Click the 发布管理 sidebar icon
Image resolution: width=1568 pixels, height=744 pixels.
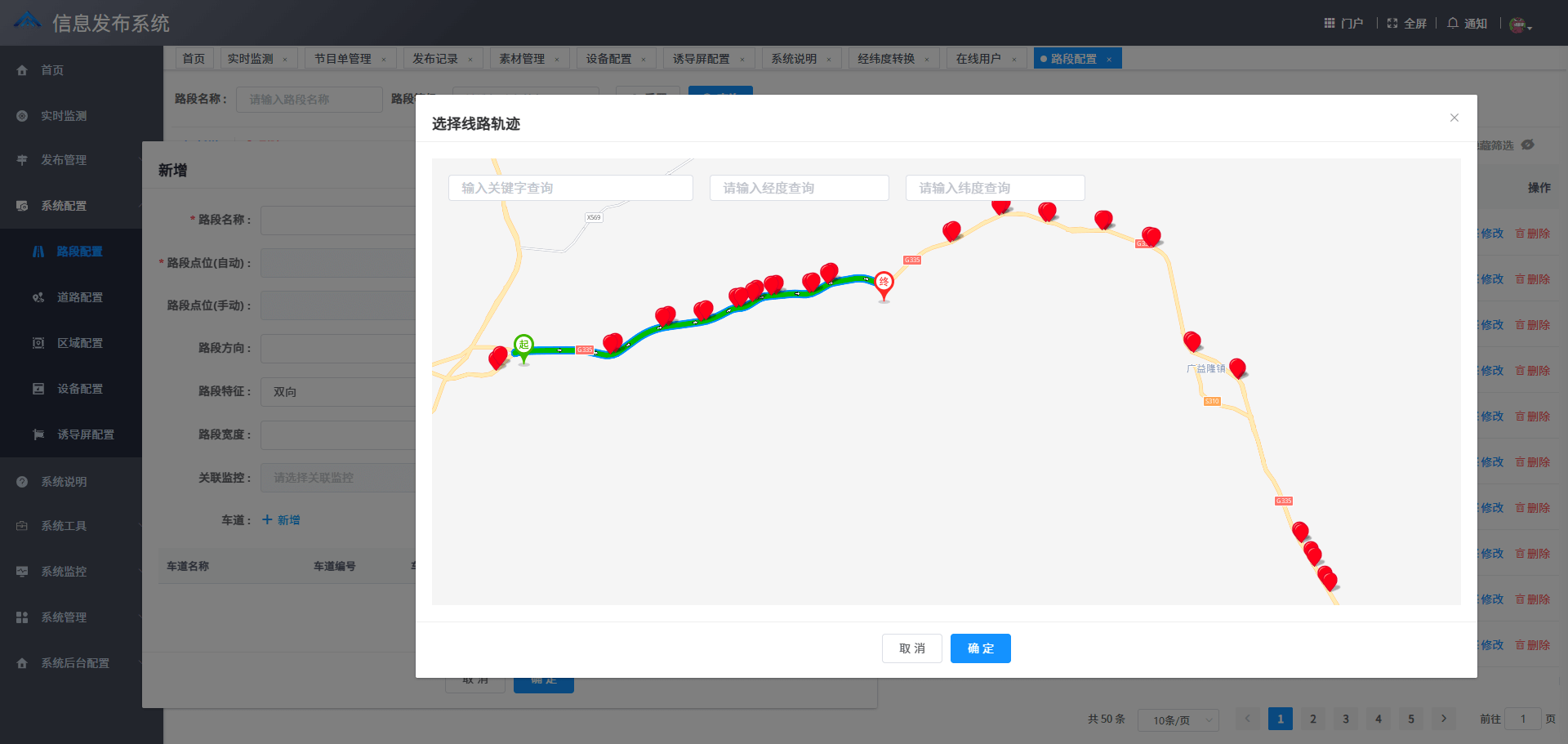click(22, 160)
